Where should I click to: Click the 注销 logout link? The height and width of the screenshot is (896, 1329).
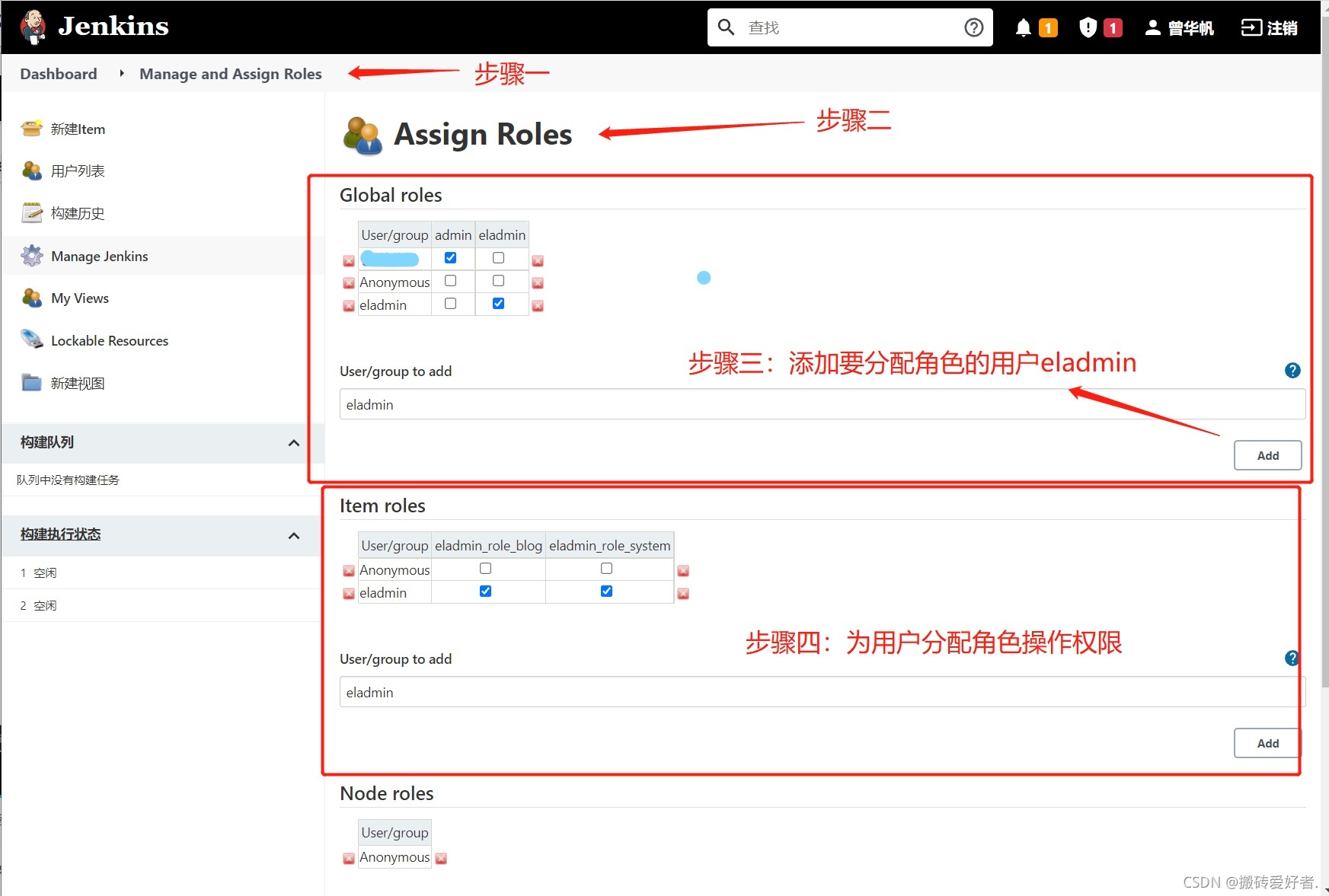(x=1269, y=28)
